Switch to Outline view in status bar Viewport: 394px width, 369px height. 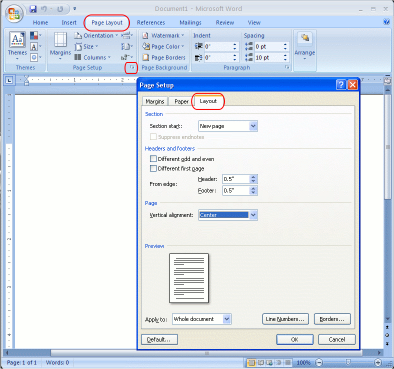coord(279,362)
